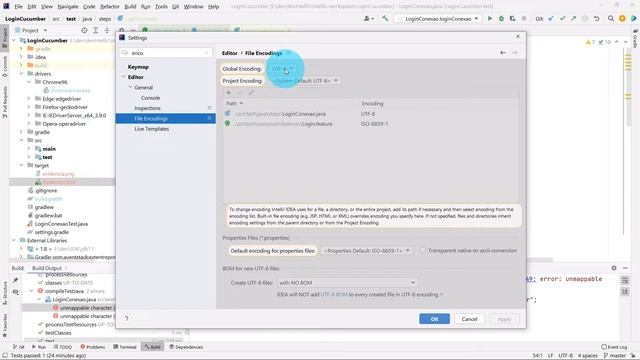Open Favorites tool window on left strip

4,325
